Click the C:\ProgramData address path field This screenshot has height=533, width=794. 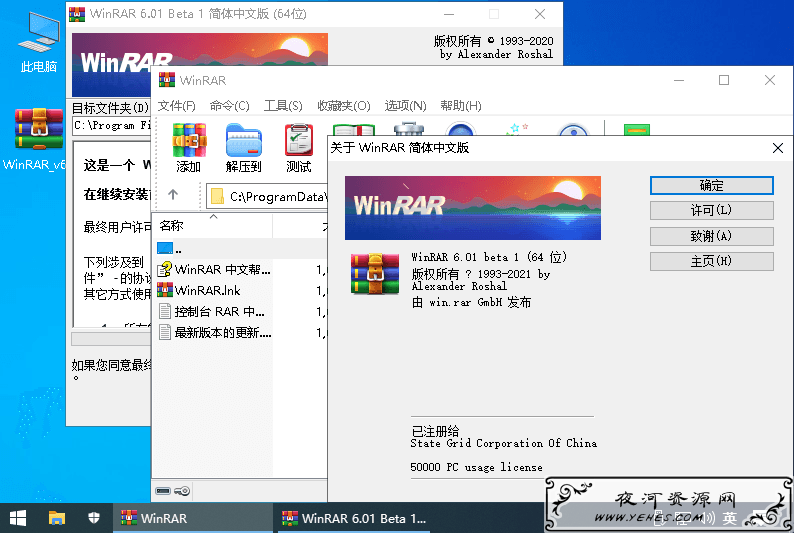pyautogui.click(x=267, y=196)
